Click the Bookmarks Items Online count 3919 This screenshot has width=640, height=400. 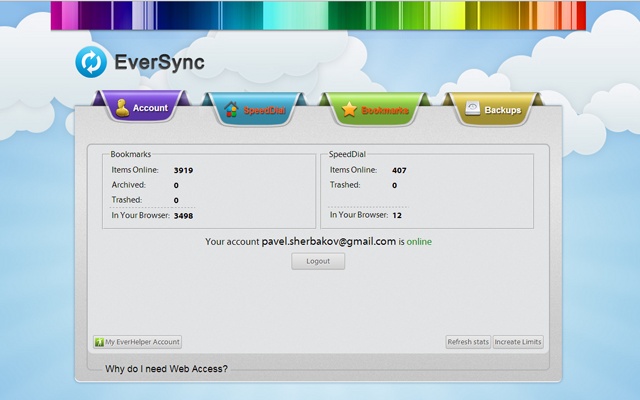click(183, 171)
